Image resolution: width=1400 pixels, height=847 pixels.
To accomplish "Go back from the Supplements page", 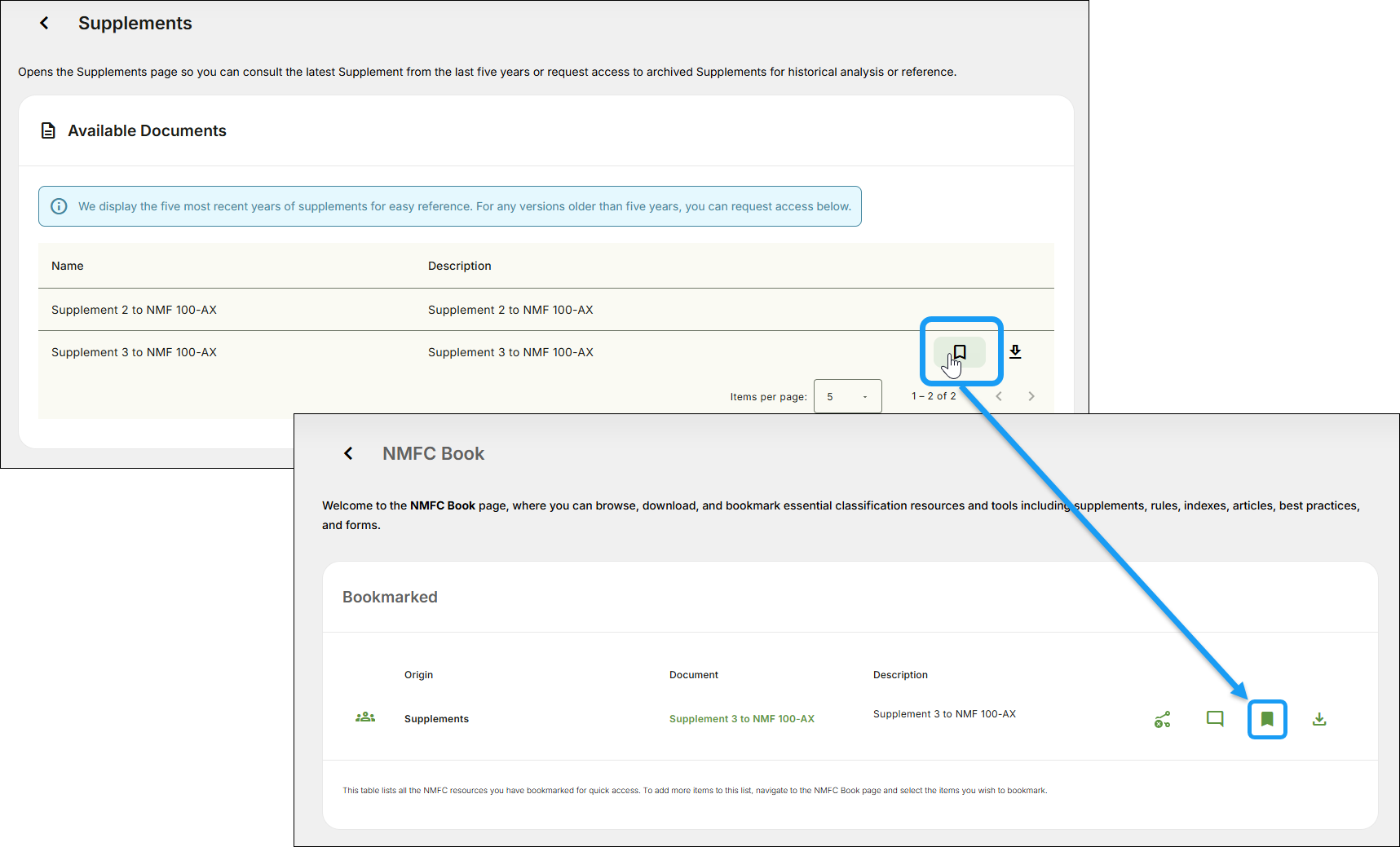I will tap(44, 24).
